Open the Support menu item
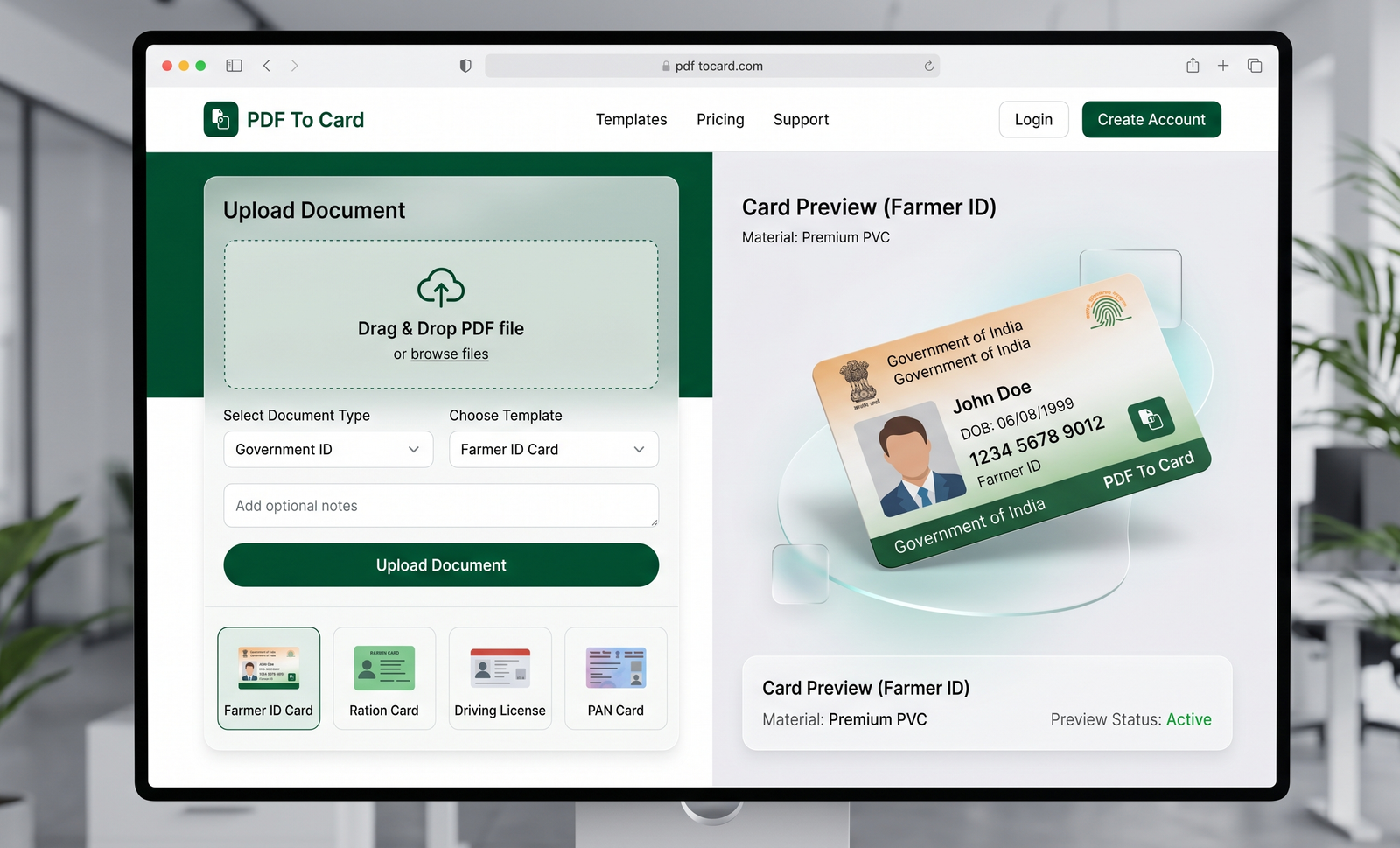 (801, 119)
